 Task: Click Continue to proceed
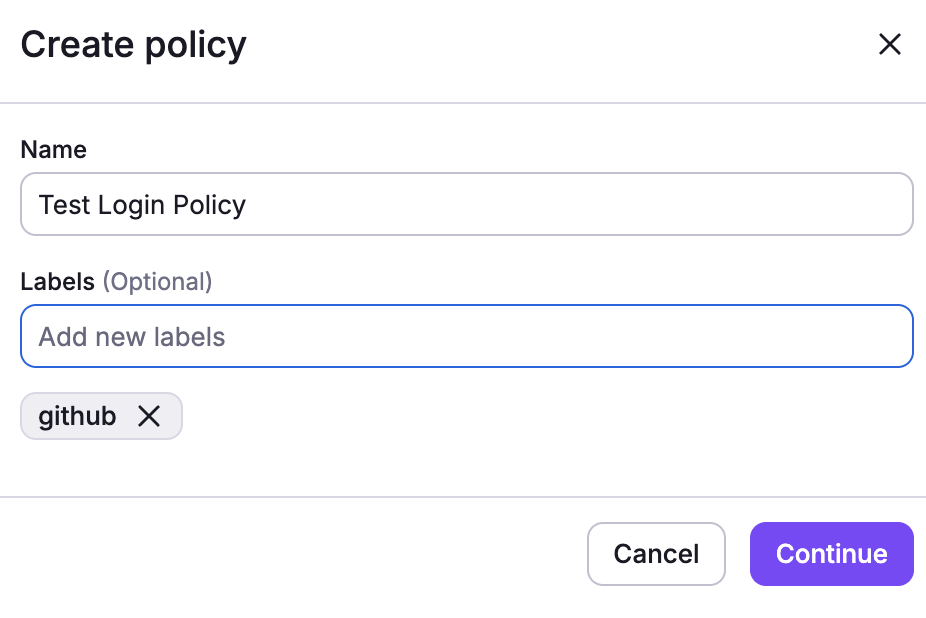point(831,554)
